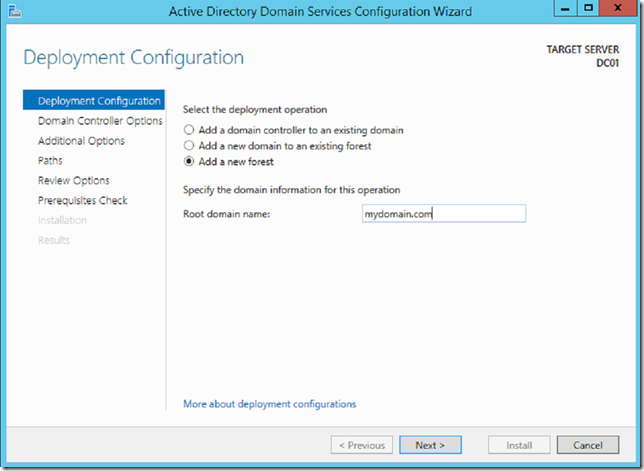
Task: Click the Install button
Action: click(x=519, y=445)
